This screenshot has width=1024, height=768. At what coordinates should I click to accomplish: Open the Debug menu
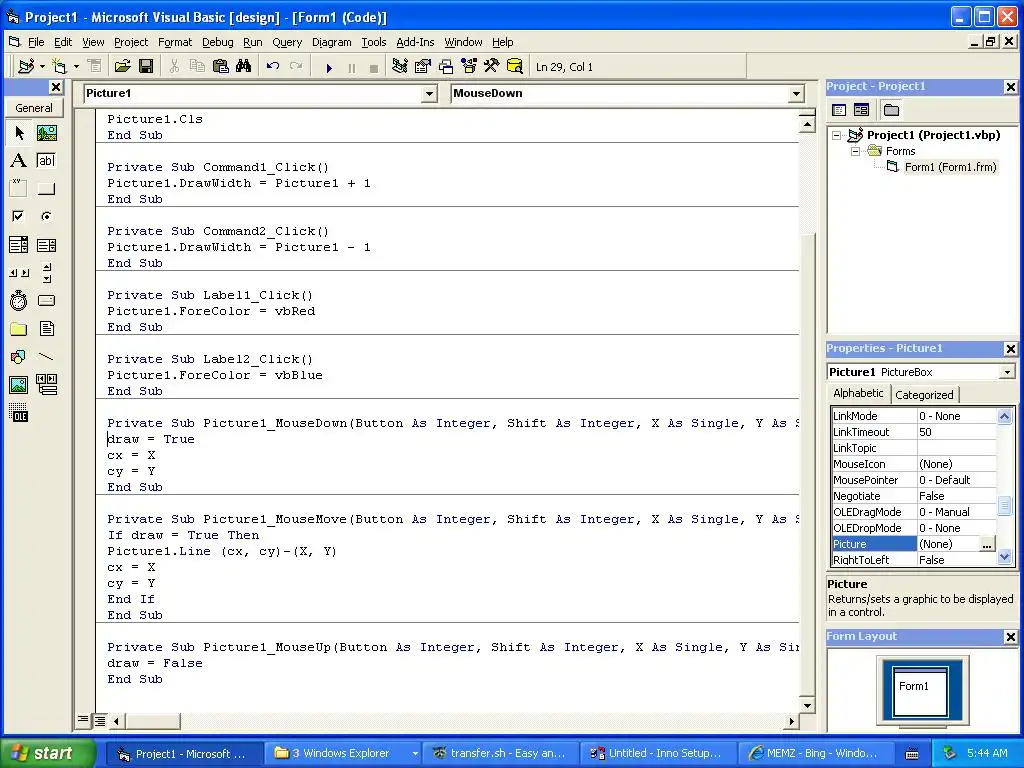pyautogui.click(x=217, y=42)
